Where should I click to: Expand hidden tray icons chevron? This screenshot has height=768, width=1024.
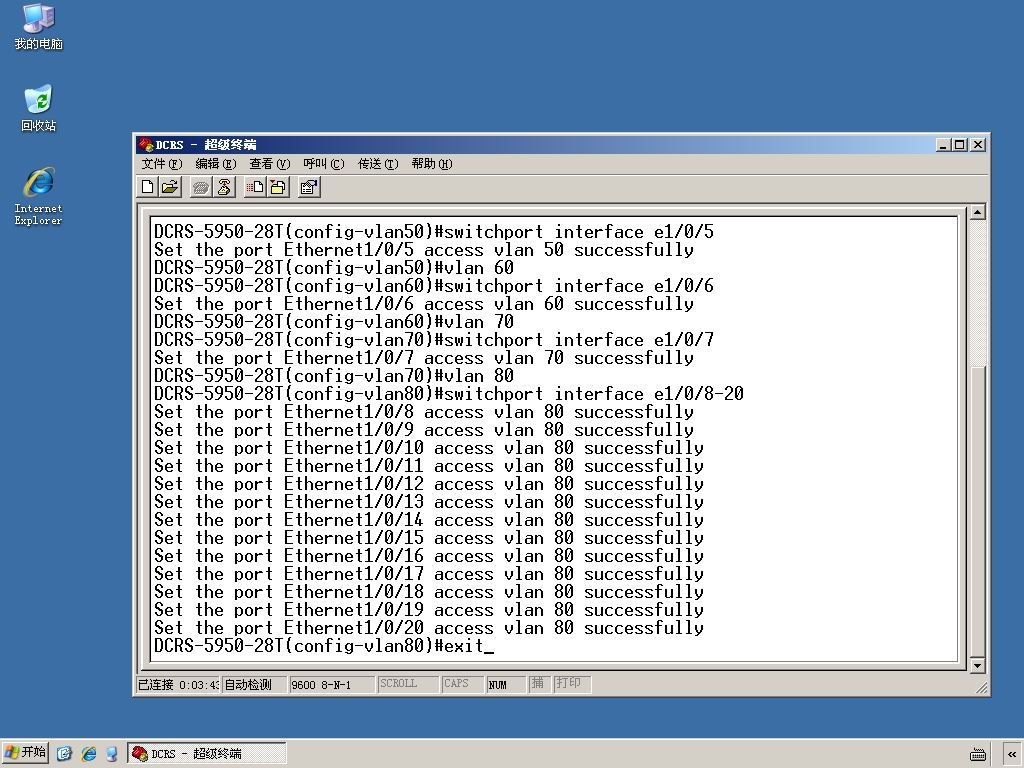pyautogui.click(x=1012, y=754)
